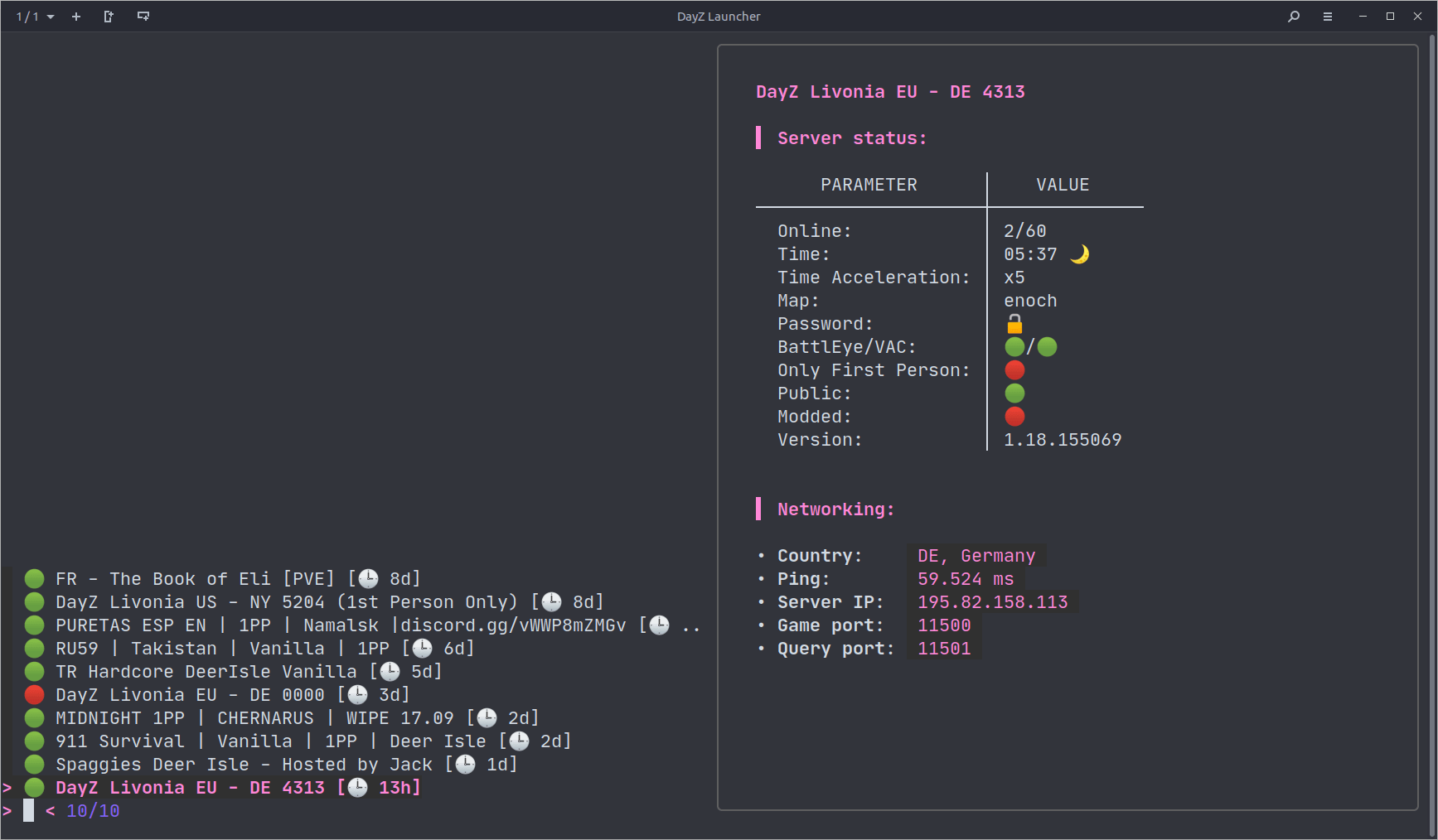
Task: Click the vertical scrollbar at right edge
Action: pyautogui.click(x=1432, y=435)
